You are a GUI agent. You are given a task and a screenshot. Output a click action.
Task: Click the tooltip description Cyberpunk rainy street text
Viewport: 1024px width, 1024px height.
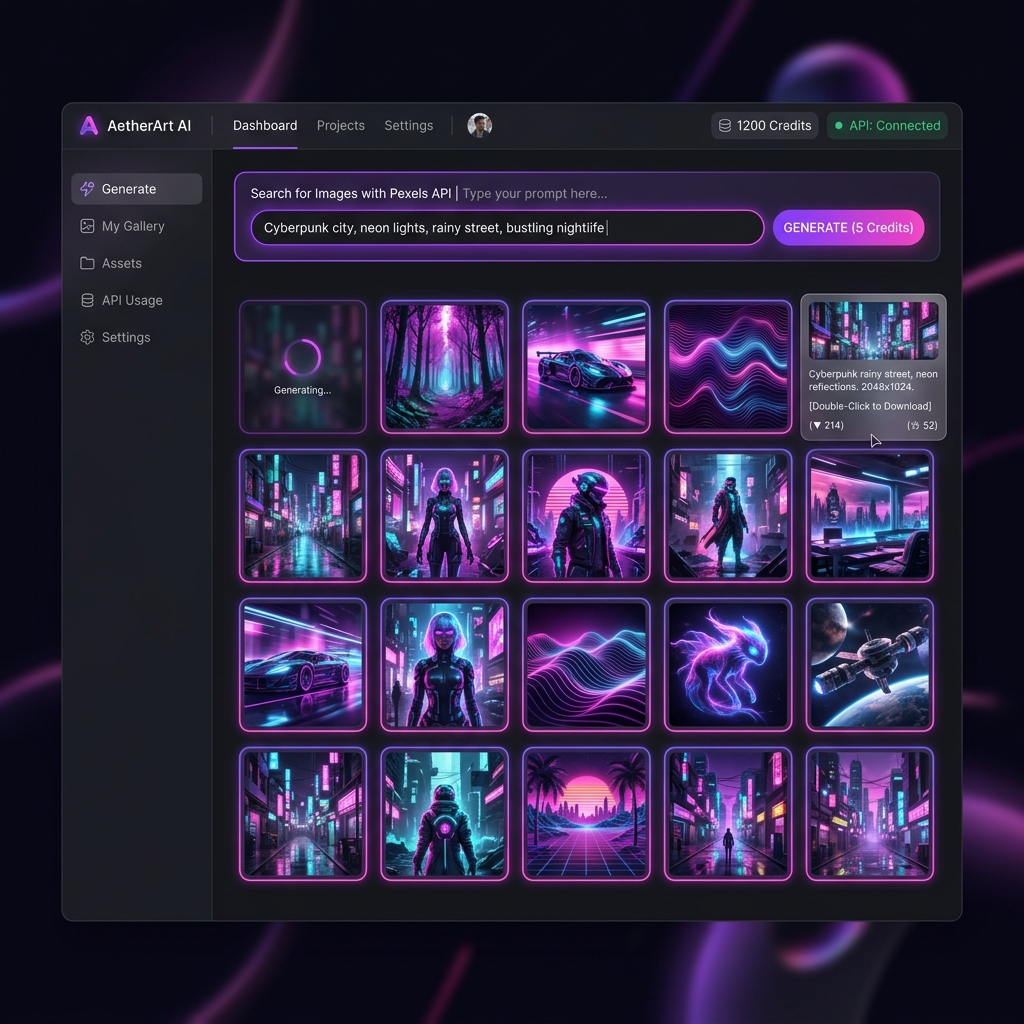[873, 380]
